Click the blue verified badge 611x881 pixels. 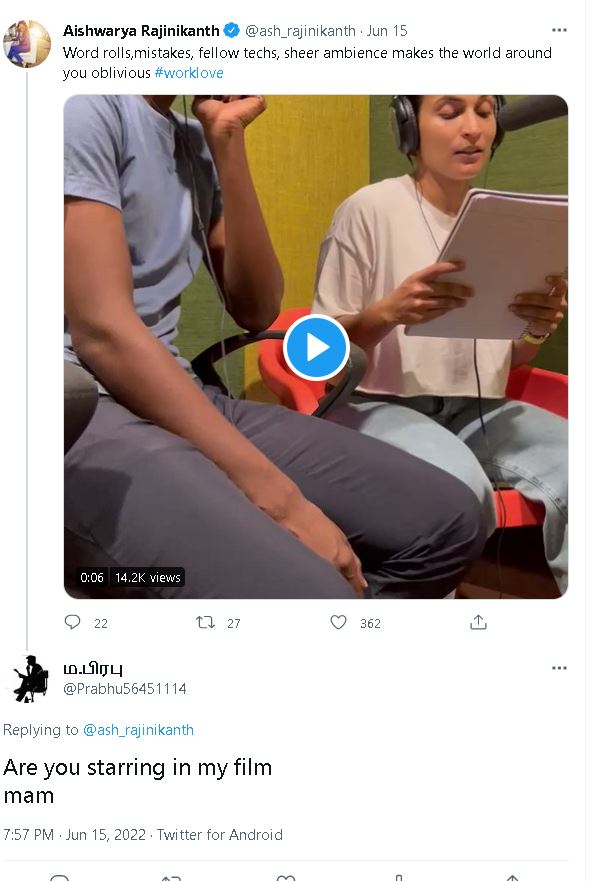tap(231, 31)
